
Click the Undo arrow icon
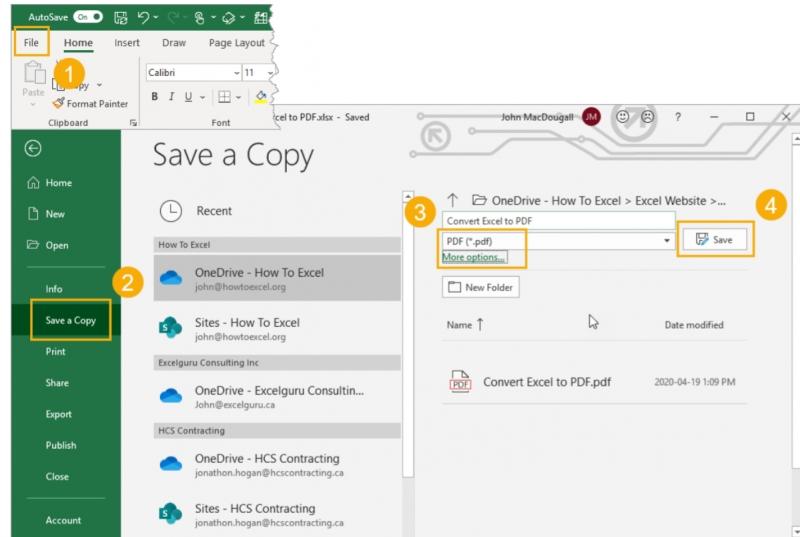(143, 18)
